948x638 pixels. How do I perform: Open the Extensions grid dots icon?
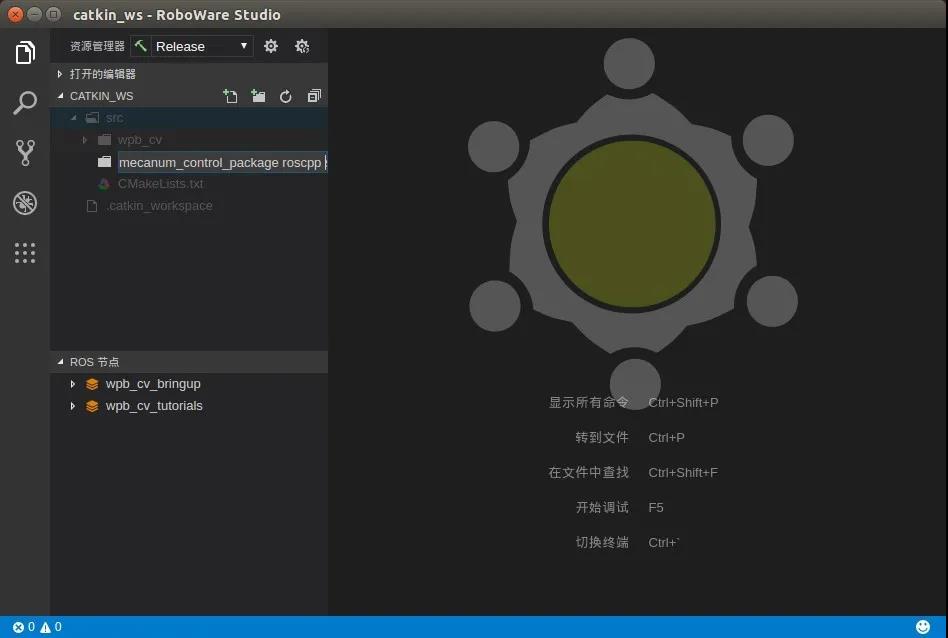25,253
